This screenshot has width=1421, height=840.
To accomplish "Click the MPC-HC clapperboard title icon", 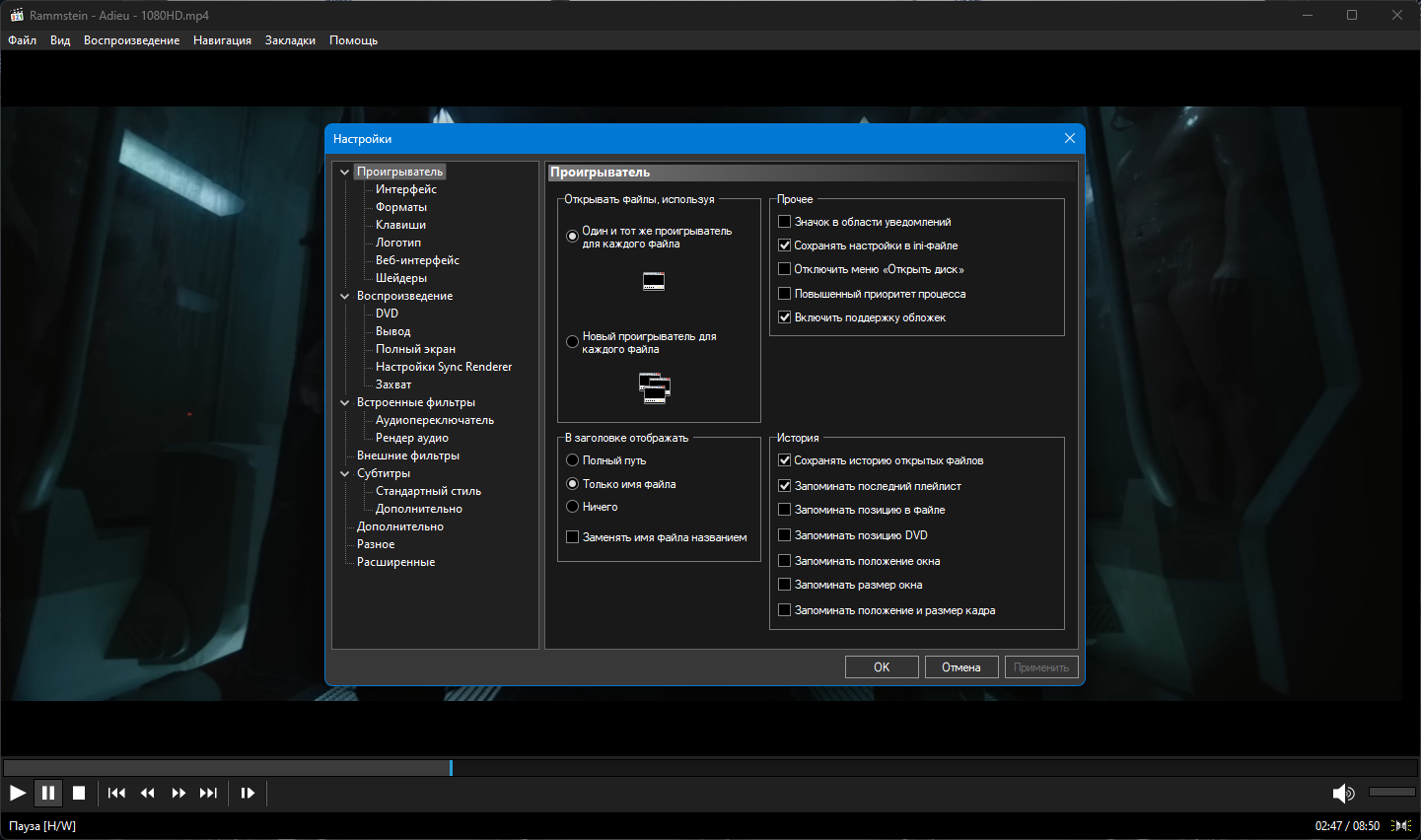I will click(x=17, y=15).
